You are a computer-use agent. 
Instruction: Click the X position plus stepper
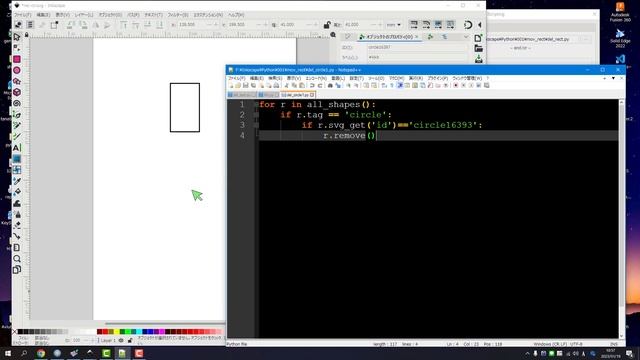tap(216, 25)
